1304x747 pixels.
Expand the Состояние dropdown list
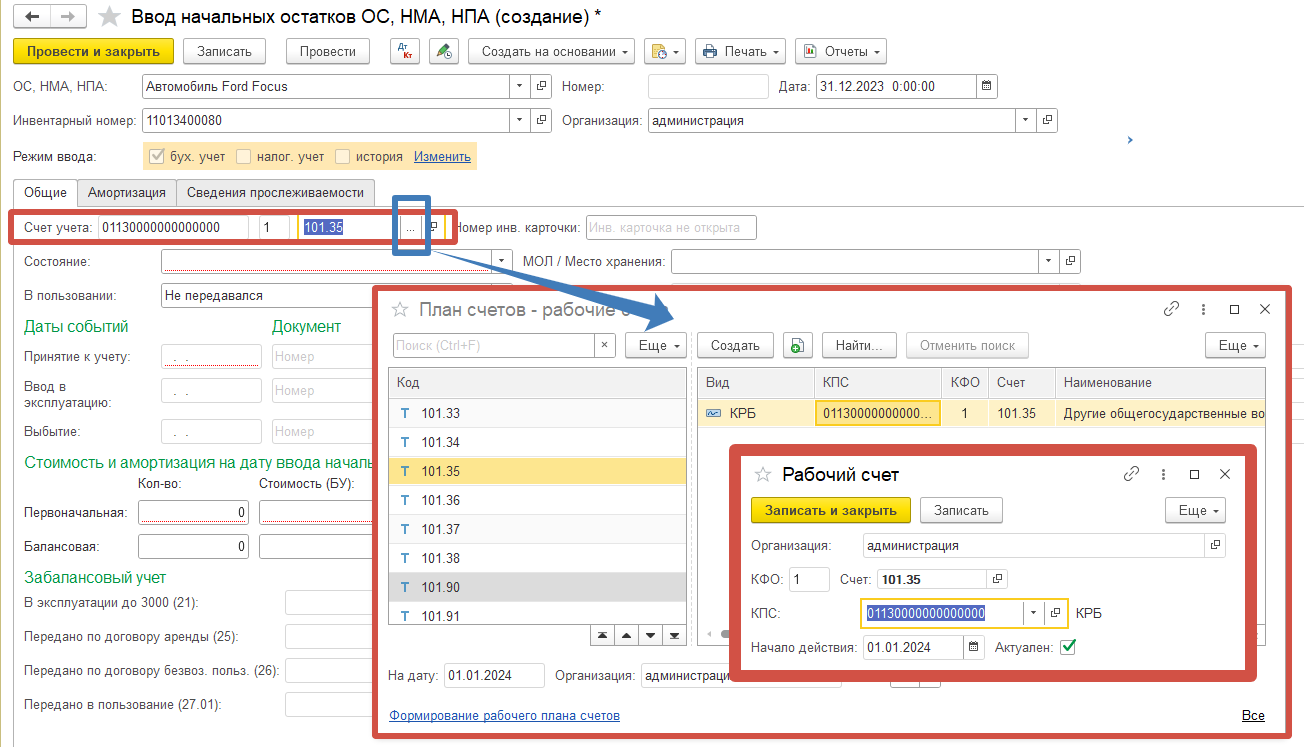coord(502,262)
